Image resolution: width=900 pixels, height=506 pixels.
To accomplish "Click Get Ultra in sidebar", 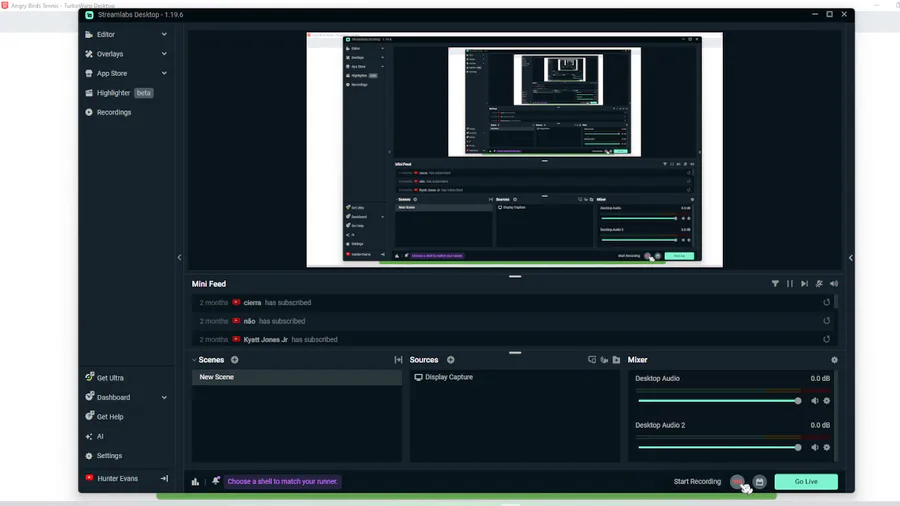I will (x=110, y=378).
